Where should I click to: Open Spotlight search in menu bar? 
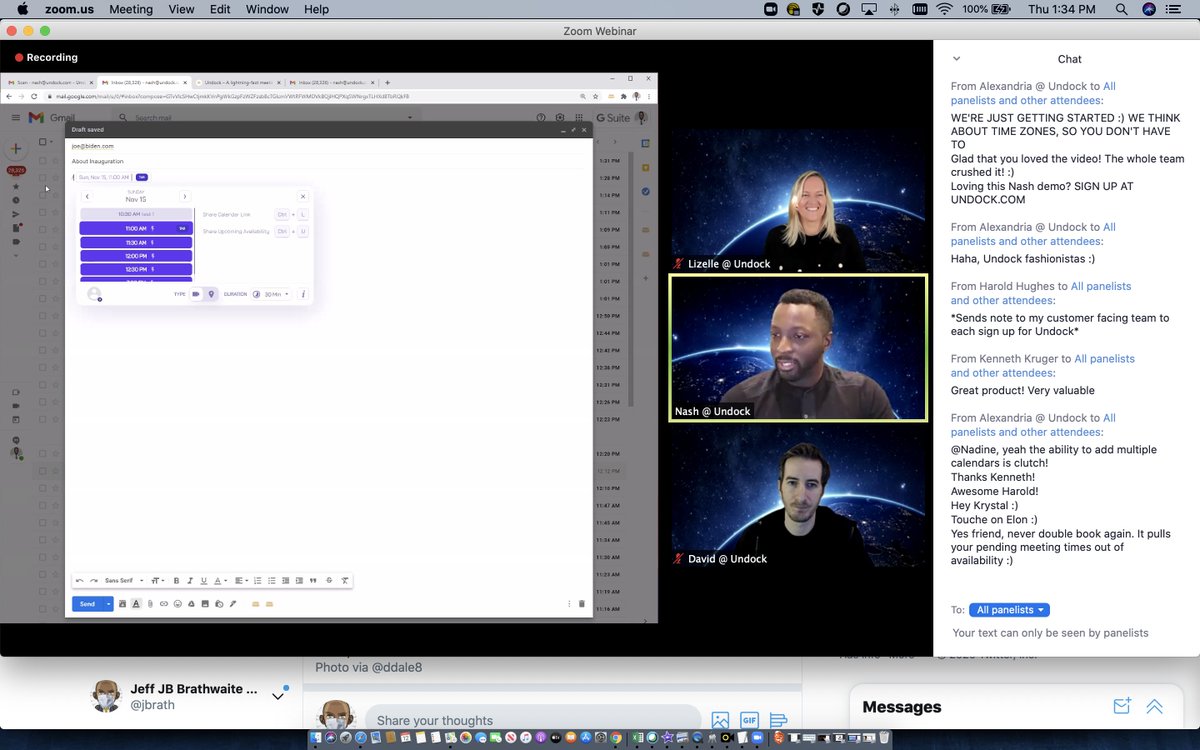click(1121, 9)
